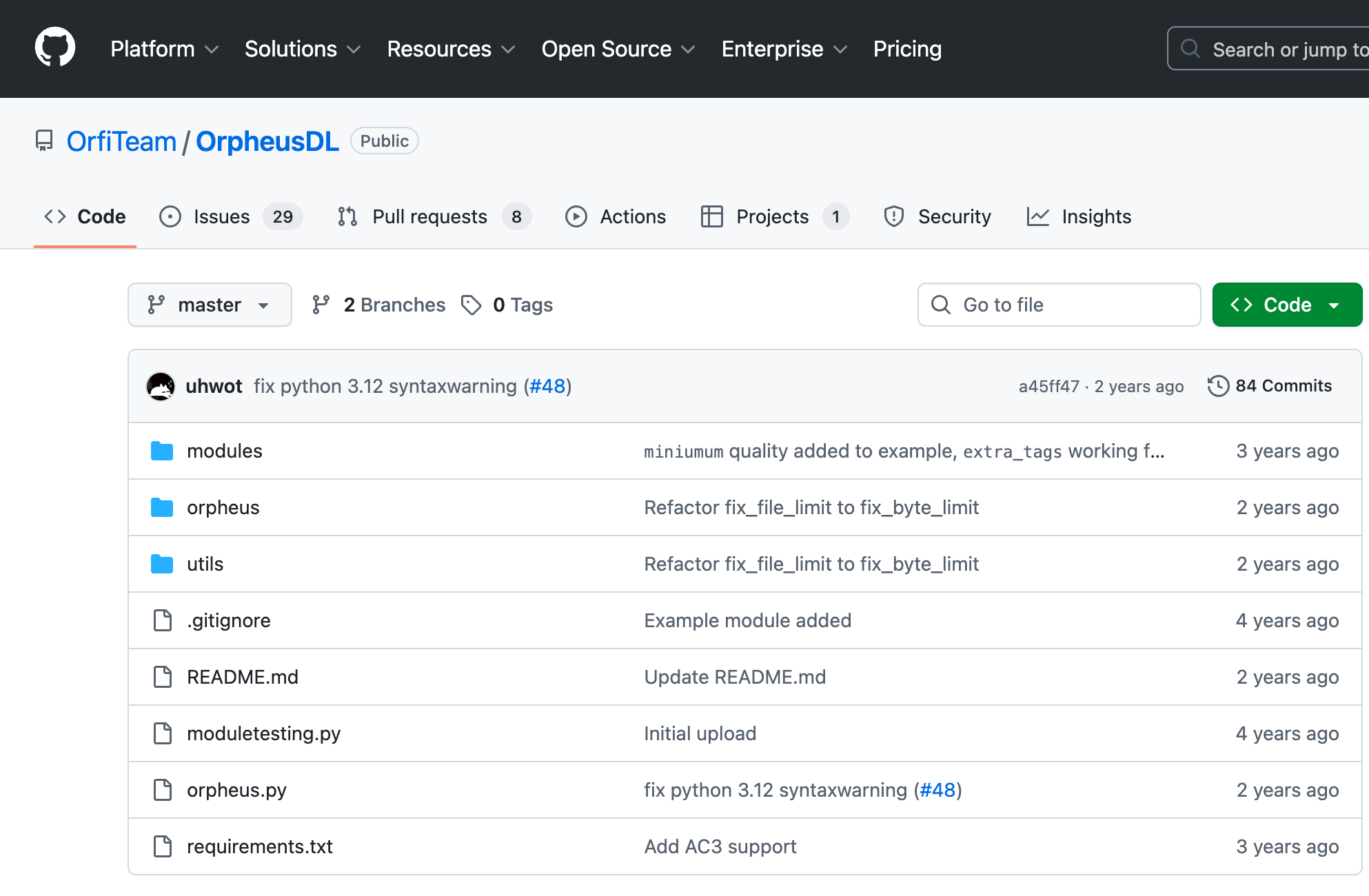Image resolution: width=1369 pixels, height=896 pixels.
Task: Click the tag icon beside 0 Tags
Action: click(471, 305)
